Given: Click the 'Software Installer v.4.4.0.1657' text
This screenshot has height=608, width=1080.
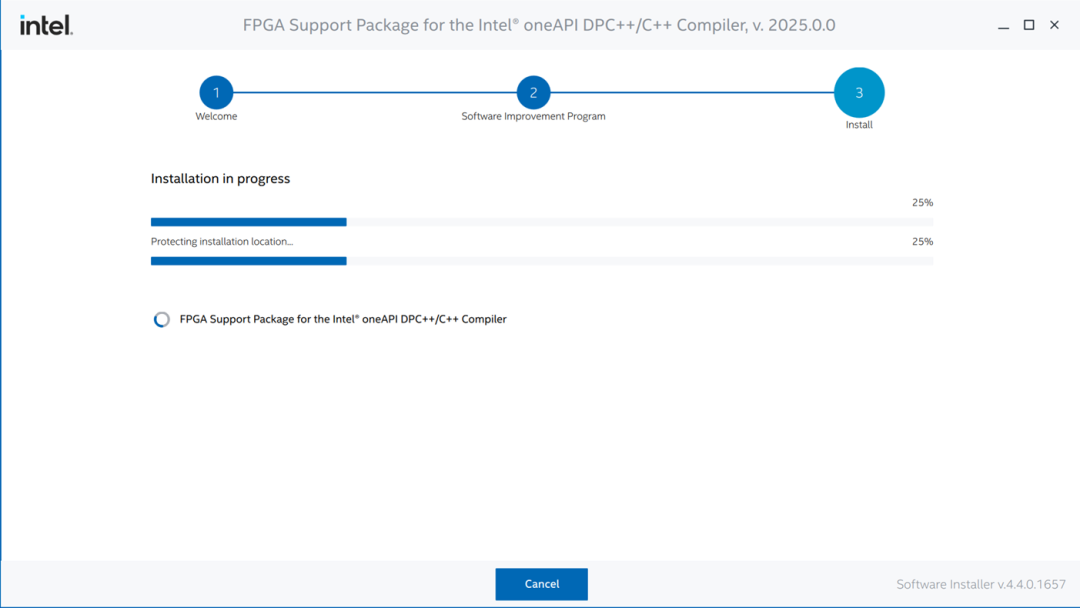Looking at the screenshot, I should (981, 585).
